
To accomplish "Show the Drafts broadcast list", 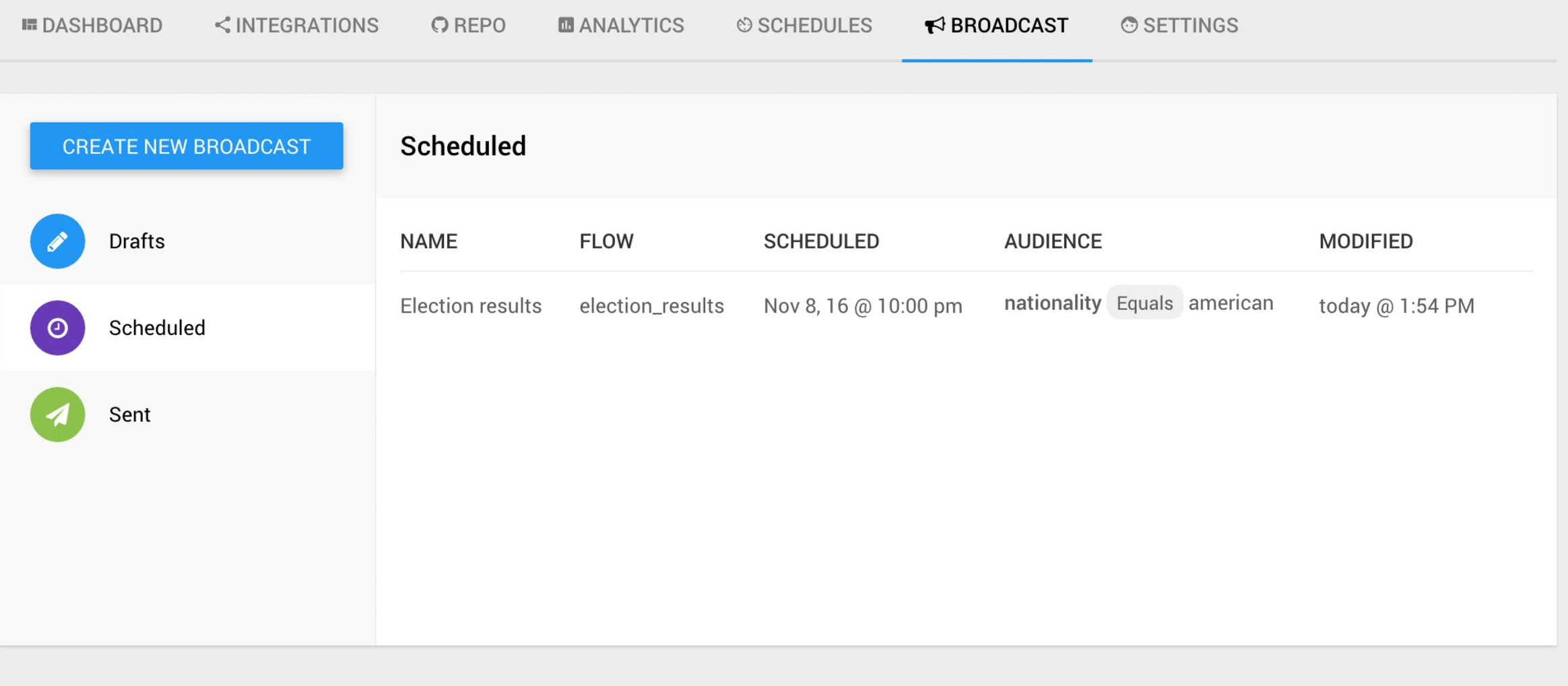I will 137,241.
